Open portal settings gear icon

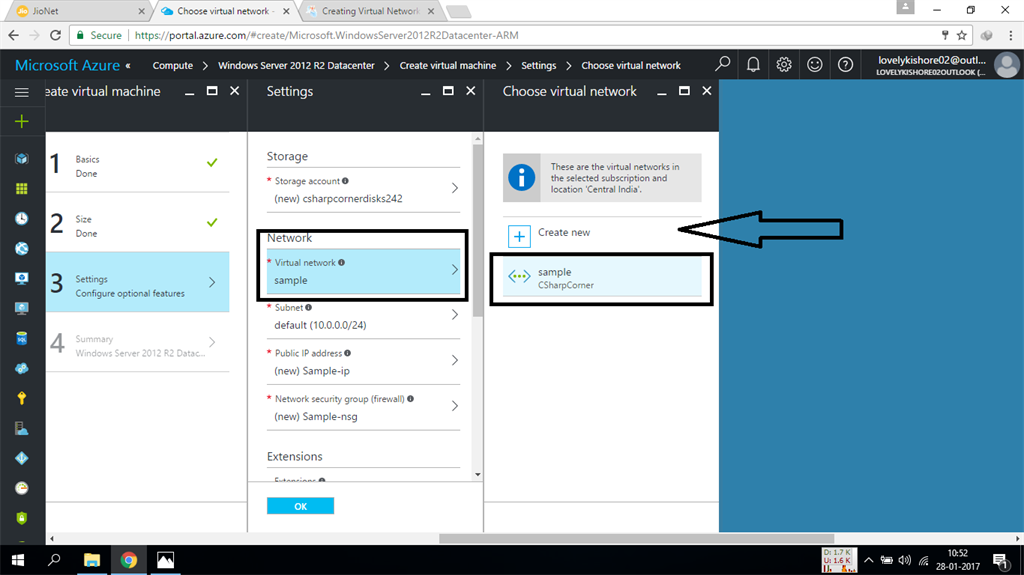(x=784, y=65)
